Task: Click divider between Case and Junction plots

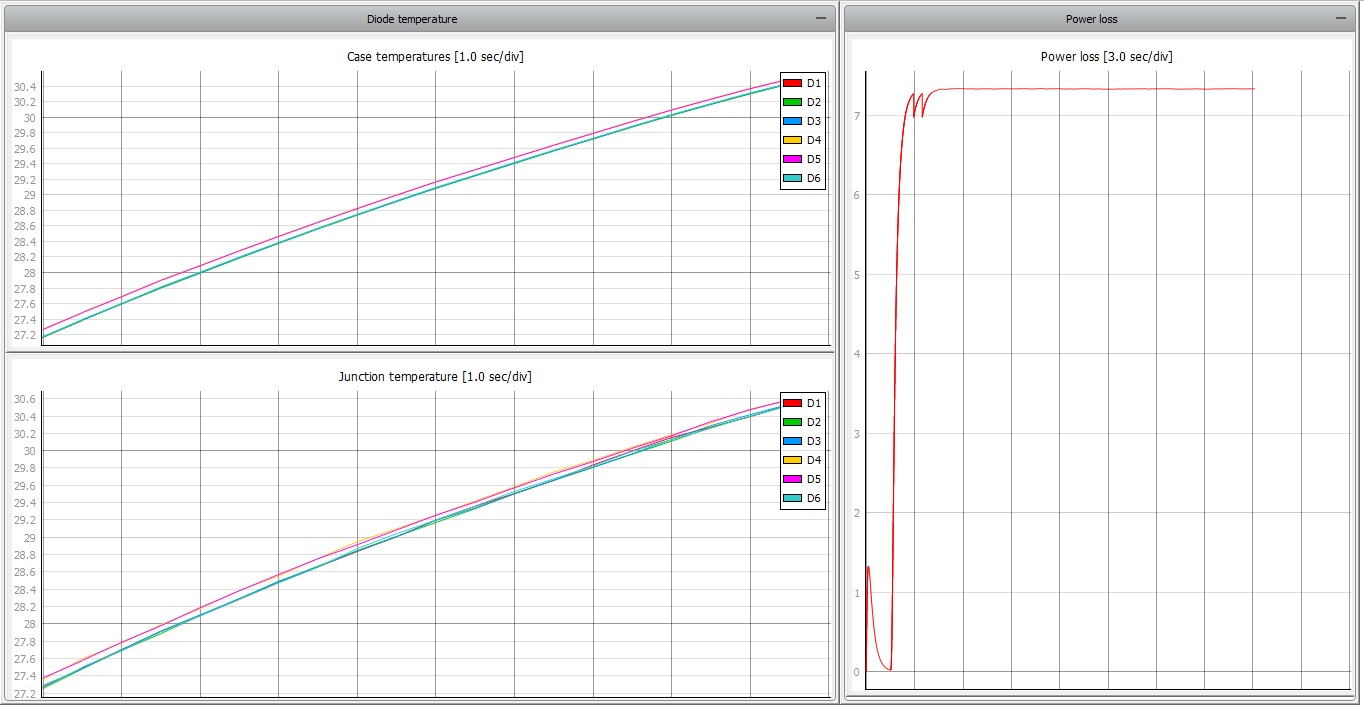Action: [x=420, y=353]
